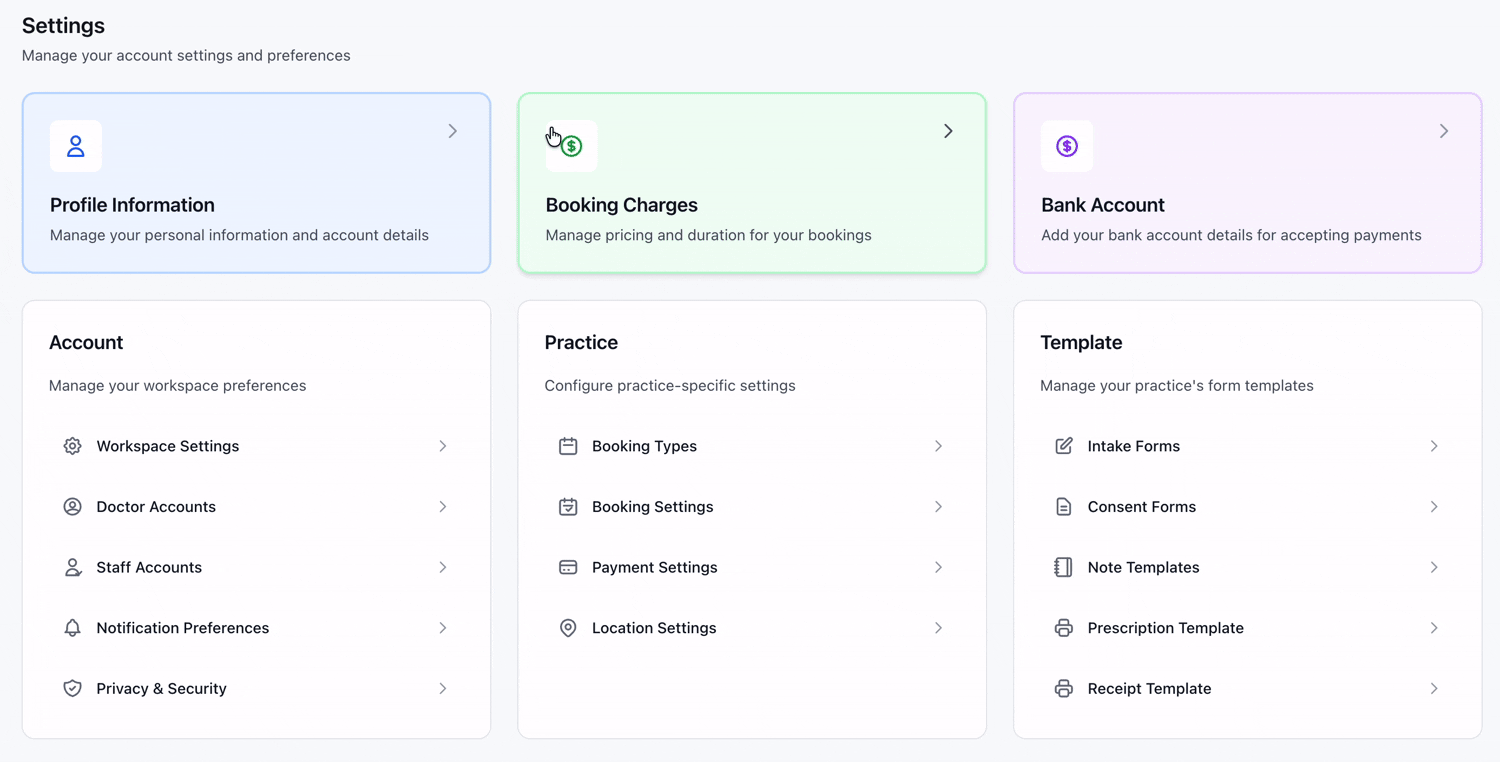Click the Payment Settings card icon
1500x762 pixels.
(568, 567)
